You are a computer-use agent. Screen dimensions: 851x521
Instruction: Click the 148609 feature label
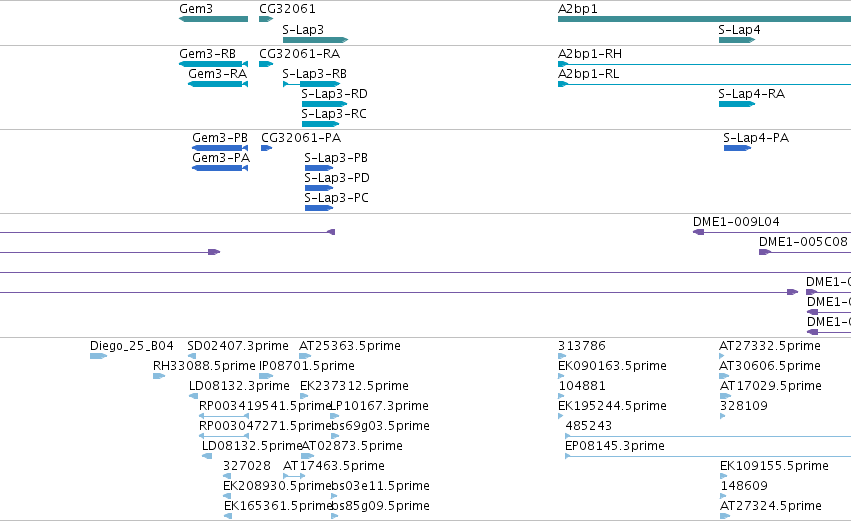click(744, 486)
